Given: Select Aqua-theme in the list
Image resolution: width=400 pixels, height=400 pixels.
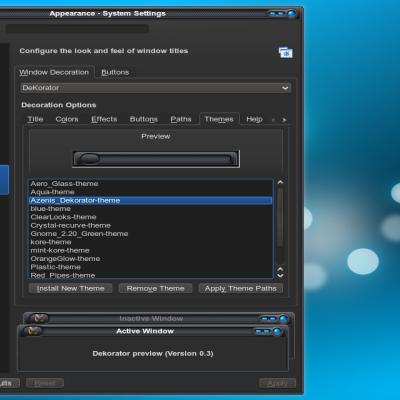Looking at the screenshot, I should (x=151, y=192).
